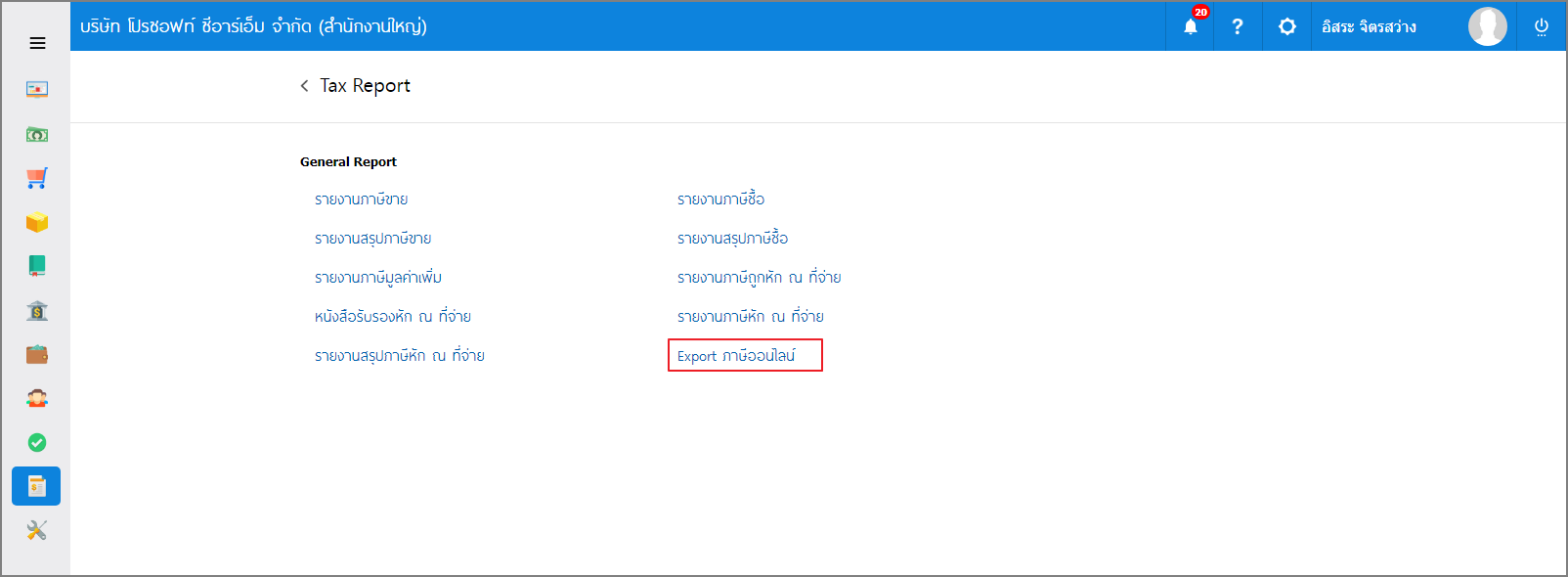1568x577 pixels.
Task: Open the green book ledger icon
Action: click(37, 266)
